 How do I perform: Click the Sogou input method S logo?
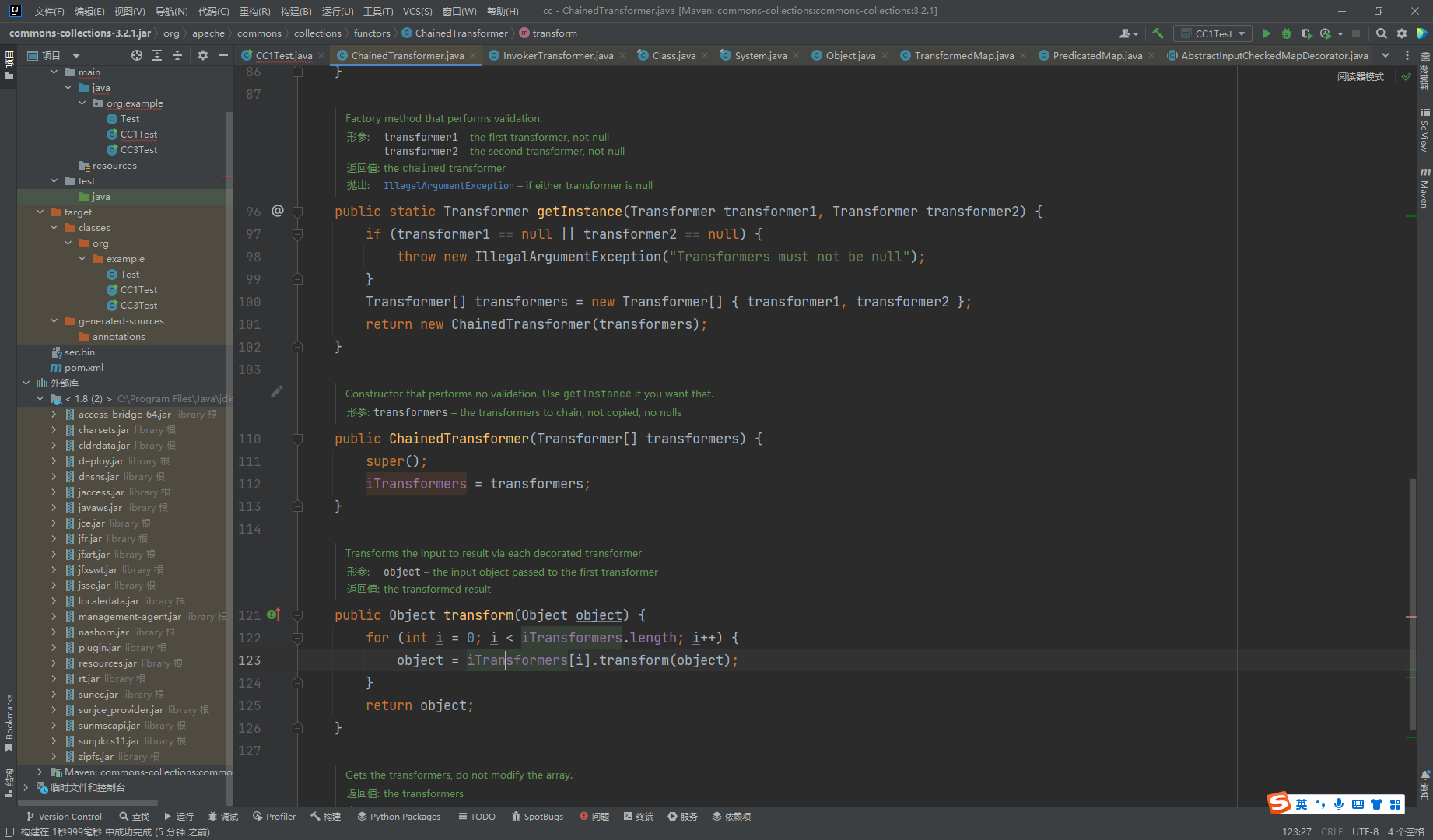[x=1278, y=803]
